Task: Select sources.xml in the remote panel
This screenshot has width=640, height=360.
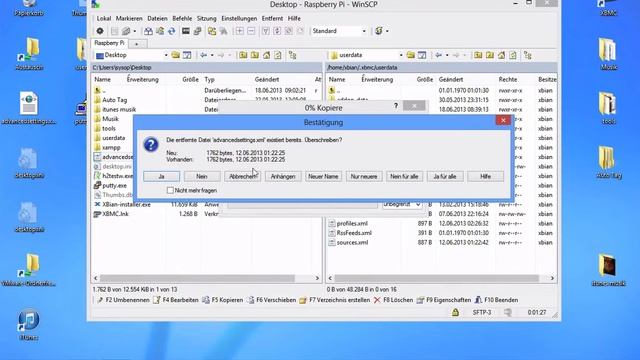Action: [352, 242]
